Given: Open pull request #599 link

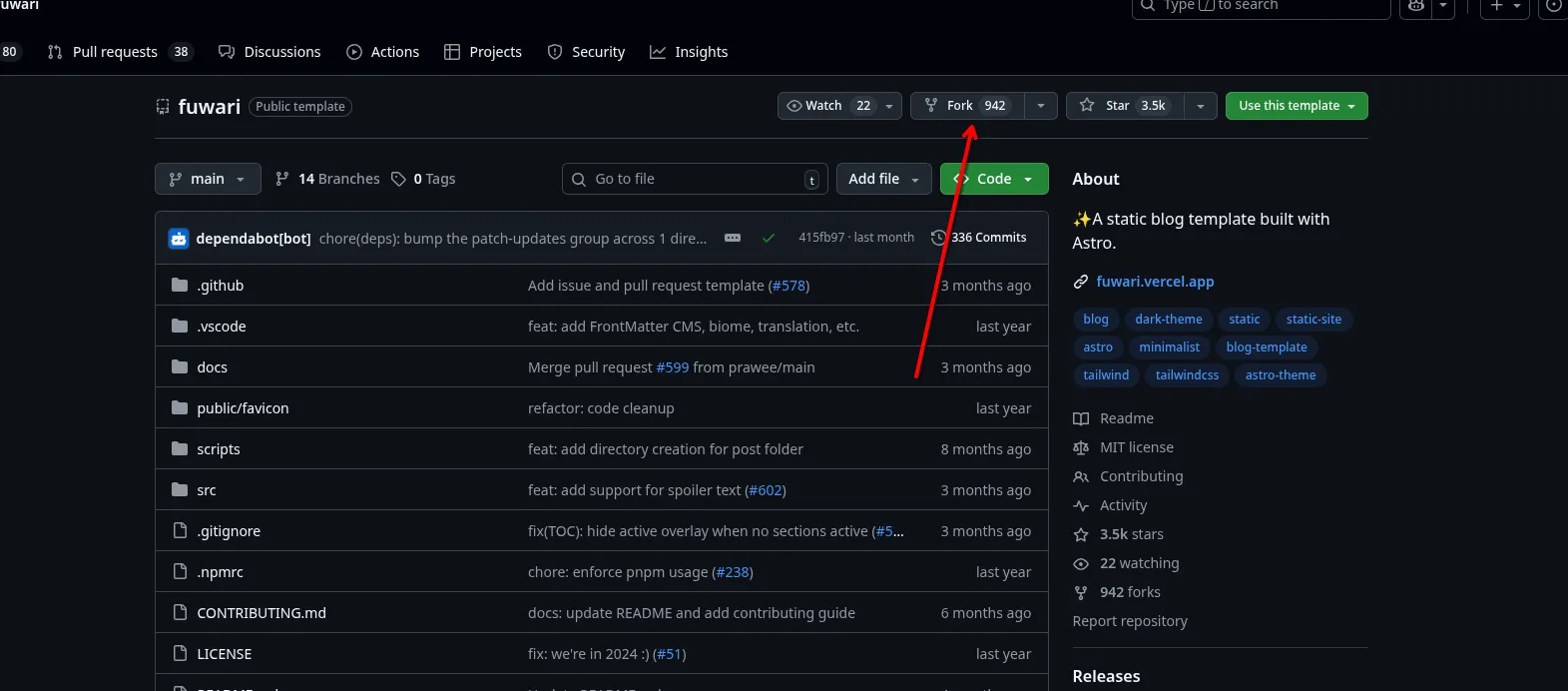Looking at the screenshot, I should [x=673, y=367].
